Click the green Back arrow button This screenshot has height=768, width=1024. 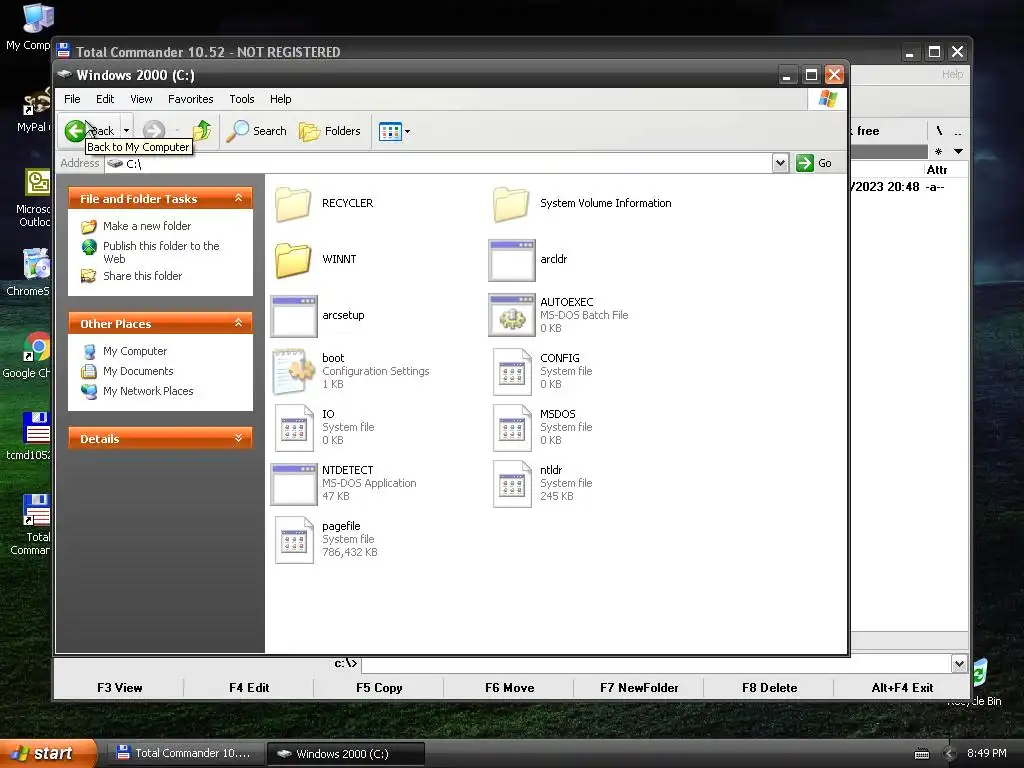[x=75, y=131]
